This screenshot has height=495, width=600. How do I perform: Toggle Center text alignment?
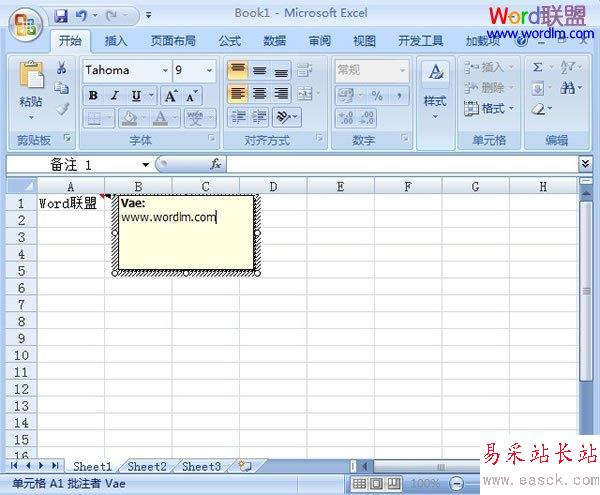(259, 93)
